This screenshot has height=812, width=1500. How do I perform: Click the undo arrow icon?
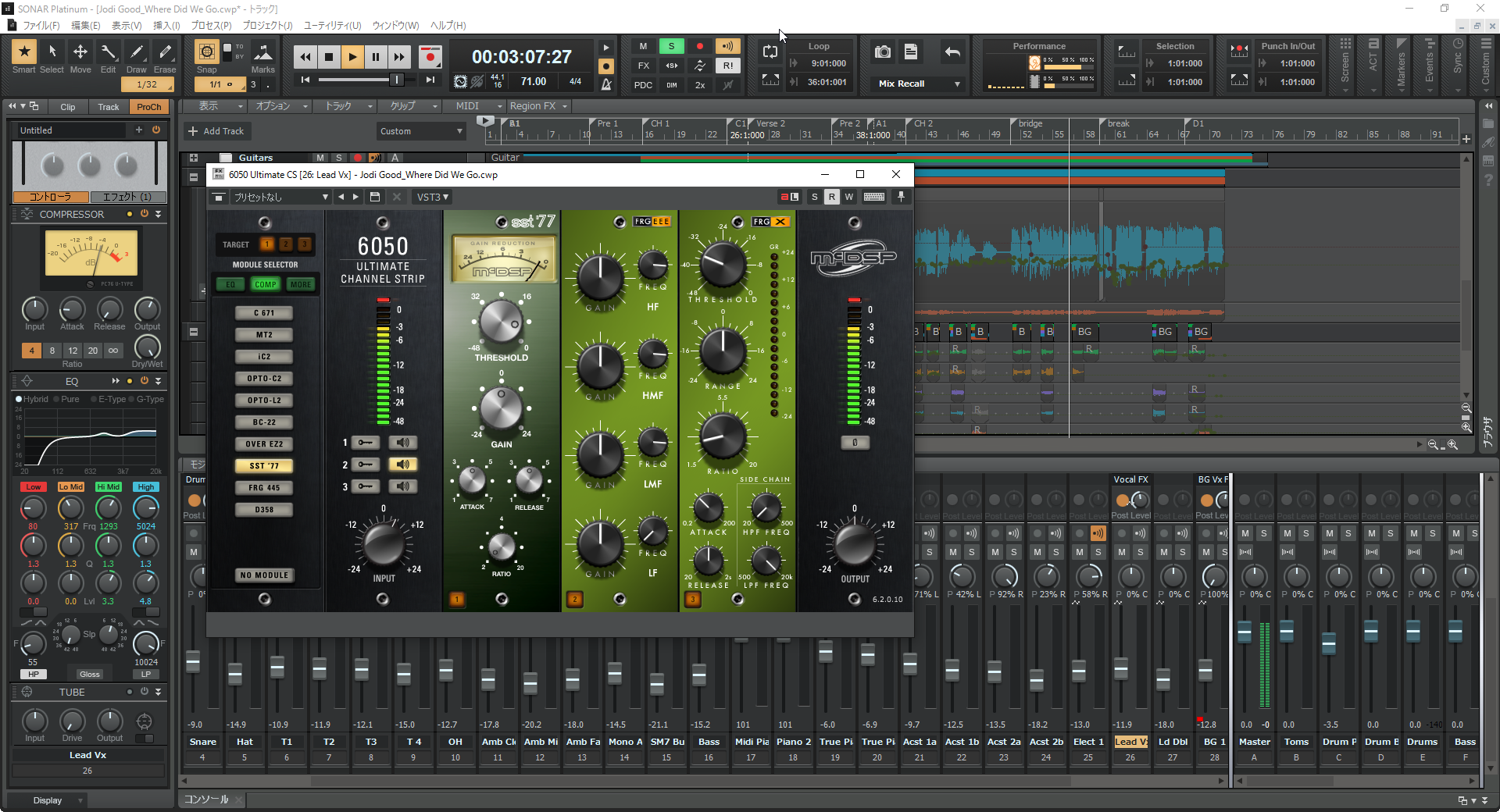952,52
